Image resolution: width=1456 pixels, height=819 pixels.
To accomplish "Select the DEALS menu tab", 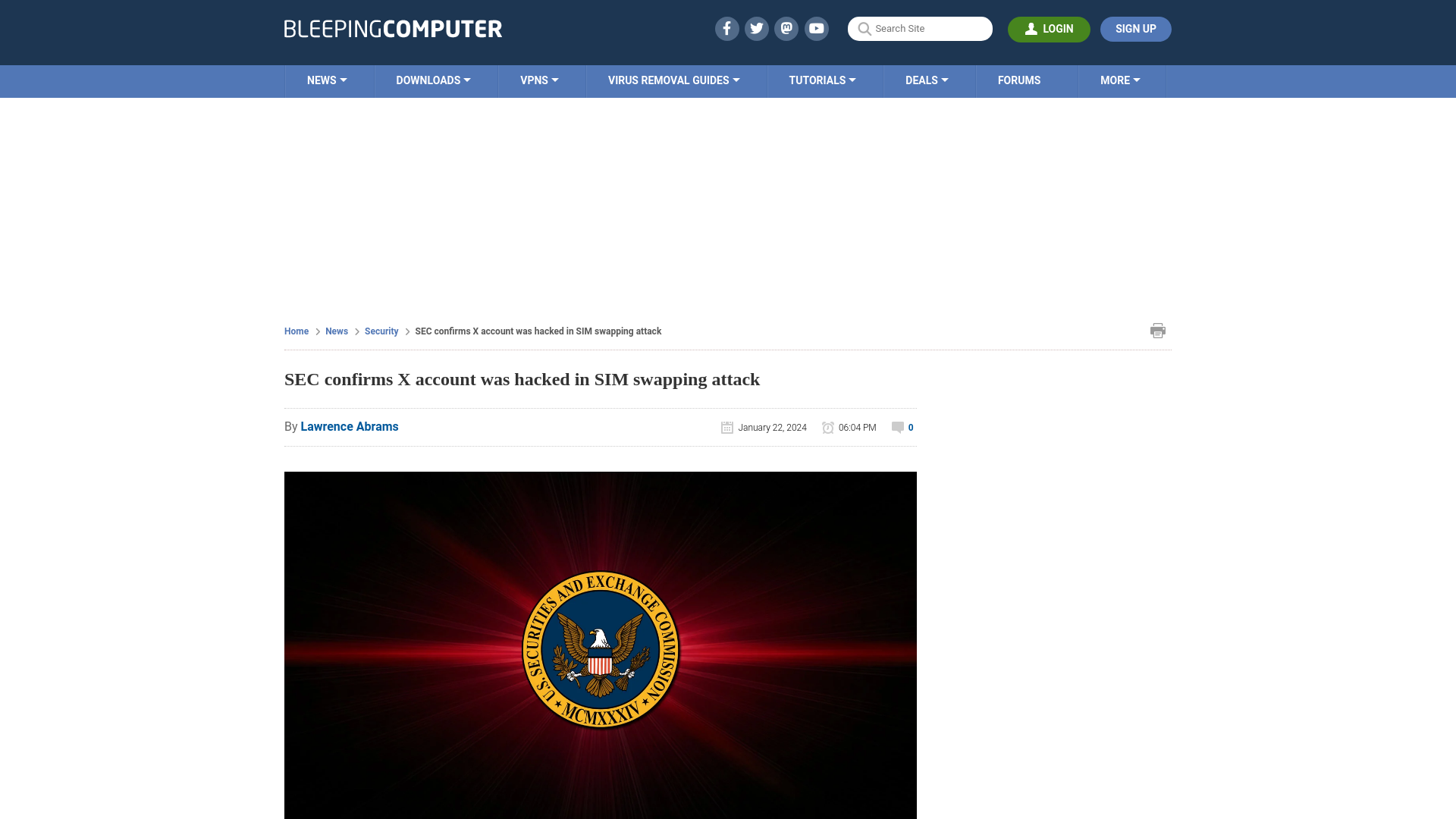I will [x=926, y=80].
